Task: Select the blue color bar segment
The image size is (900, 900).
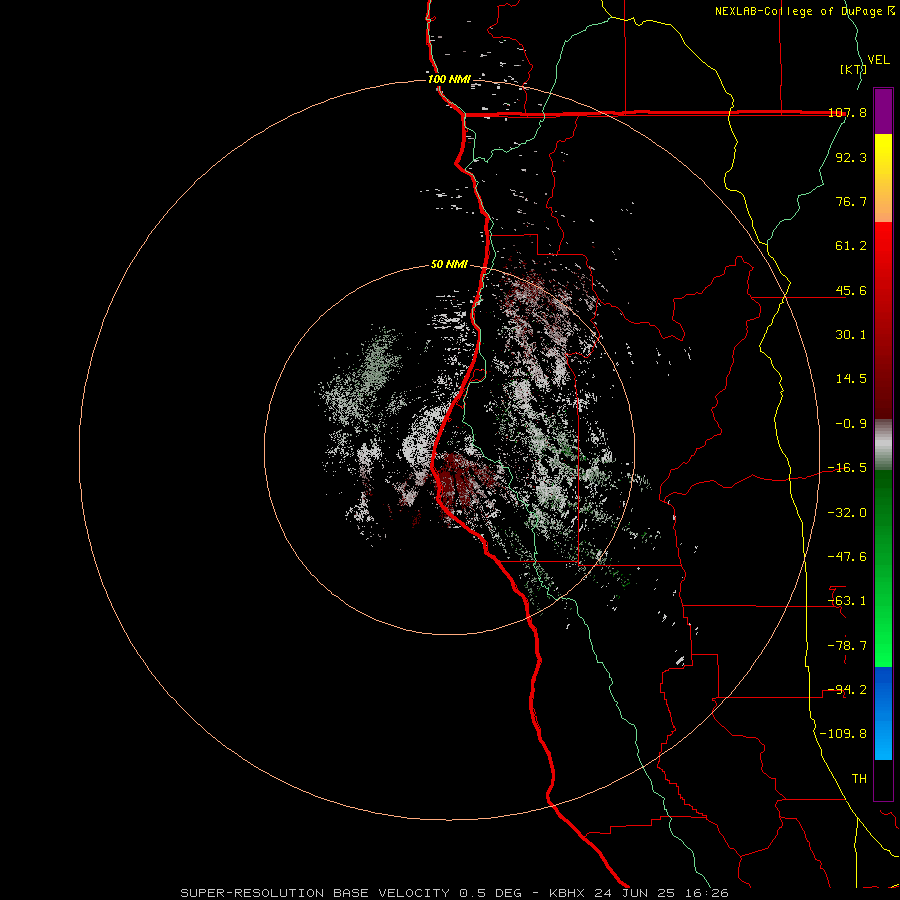Action: point(883,713)
